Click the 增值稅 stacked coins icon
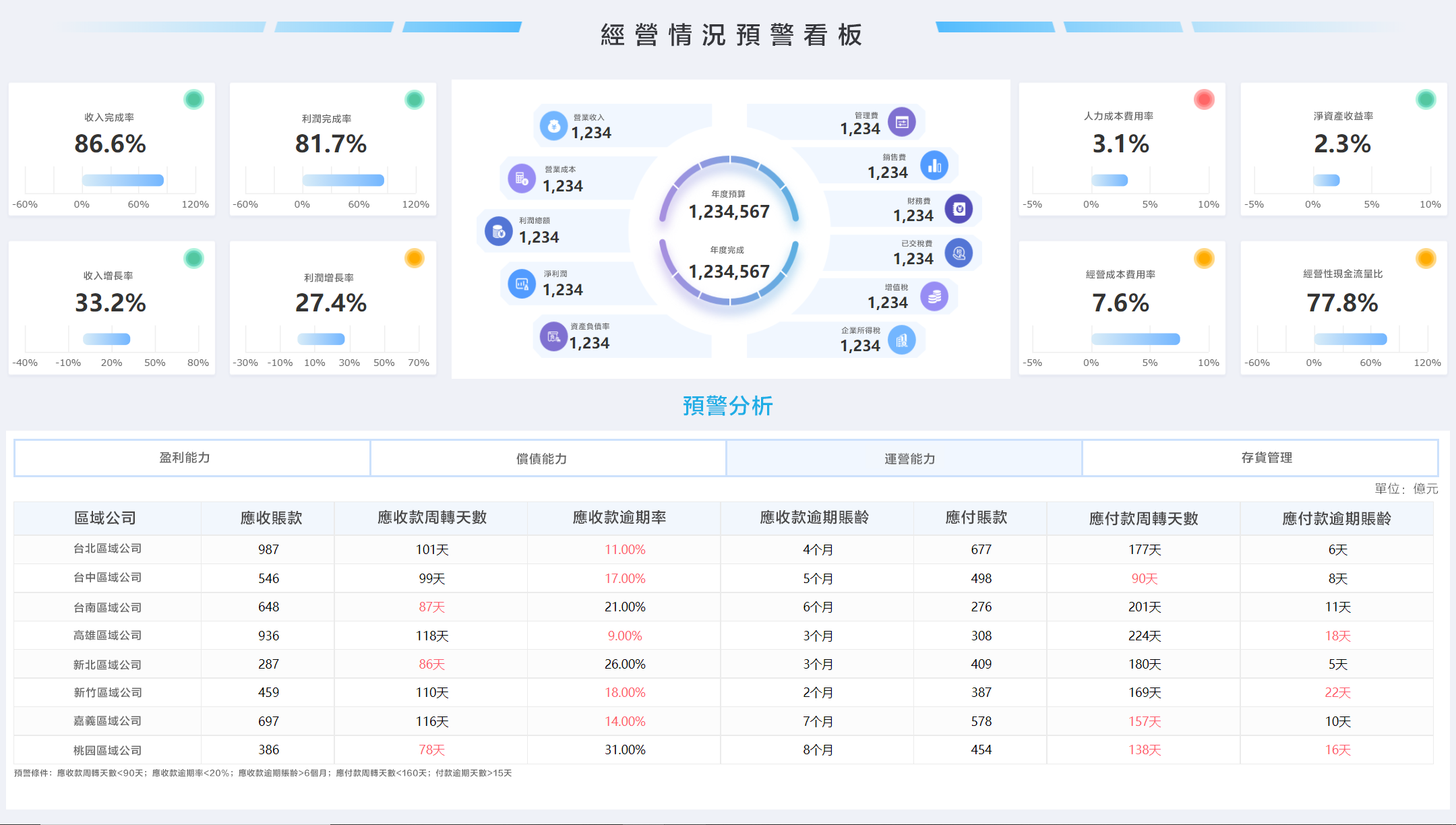This screenshot has height=825, width=1456. 934,297
